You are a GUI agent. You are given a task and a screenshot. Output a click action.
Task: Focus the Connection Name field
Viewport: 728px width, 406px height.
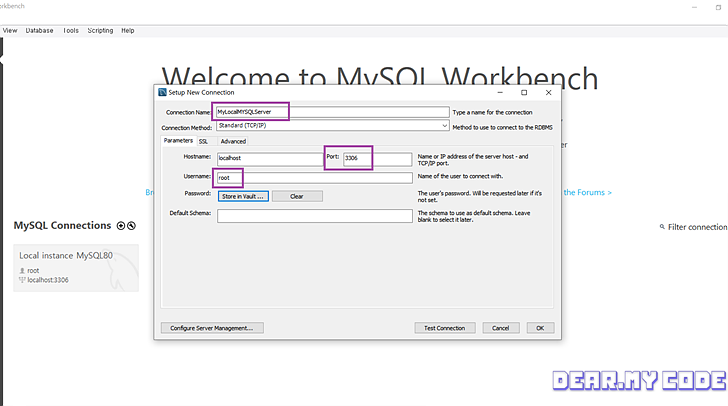(x=332, y=112)
